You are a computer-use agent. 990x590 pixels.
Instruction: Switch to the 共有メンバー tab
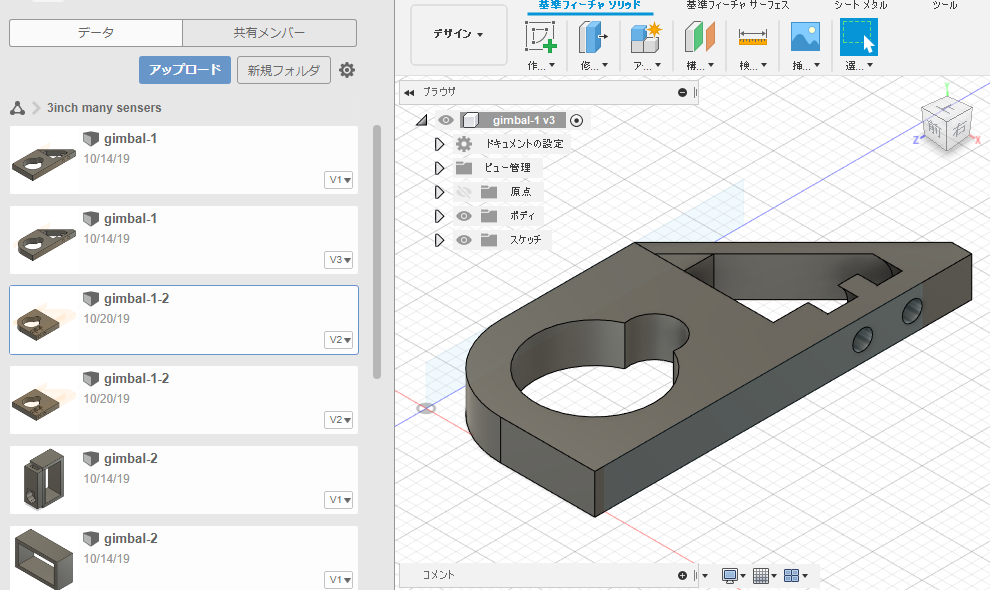270,33
